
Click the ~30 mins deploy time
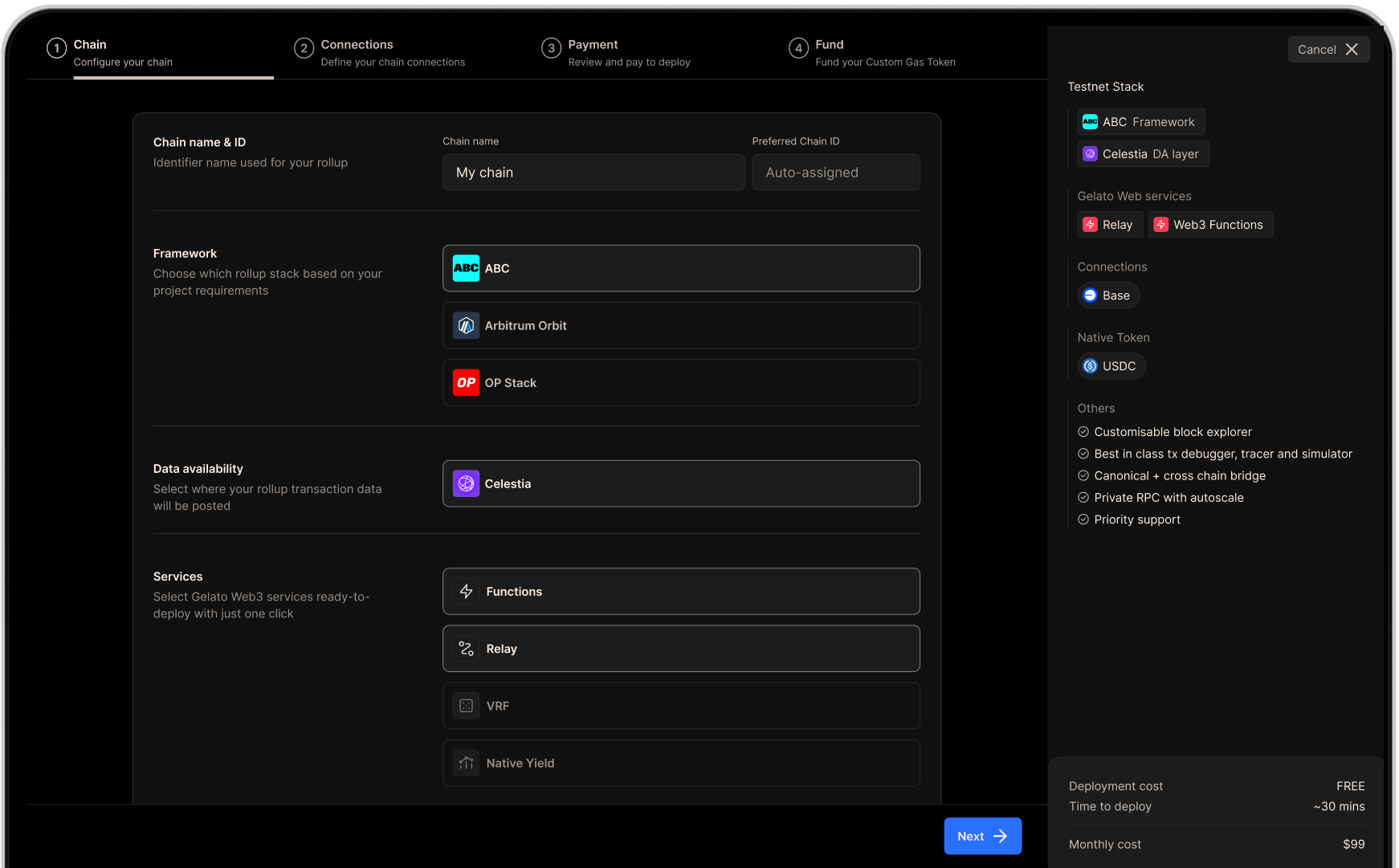click(1339, 806)
